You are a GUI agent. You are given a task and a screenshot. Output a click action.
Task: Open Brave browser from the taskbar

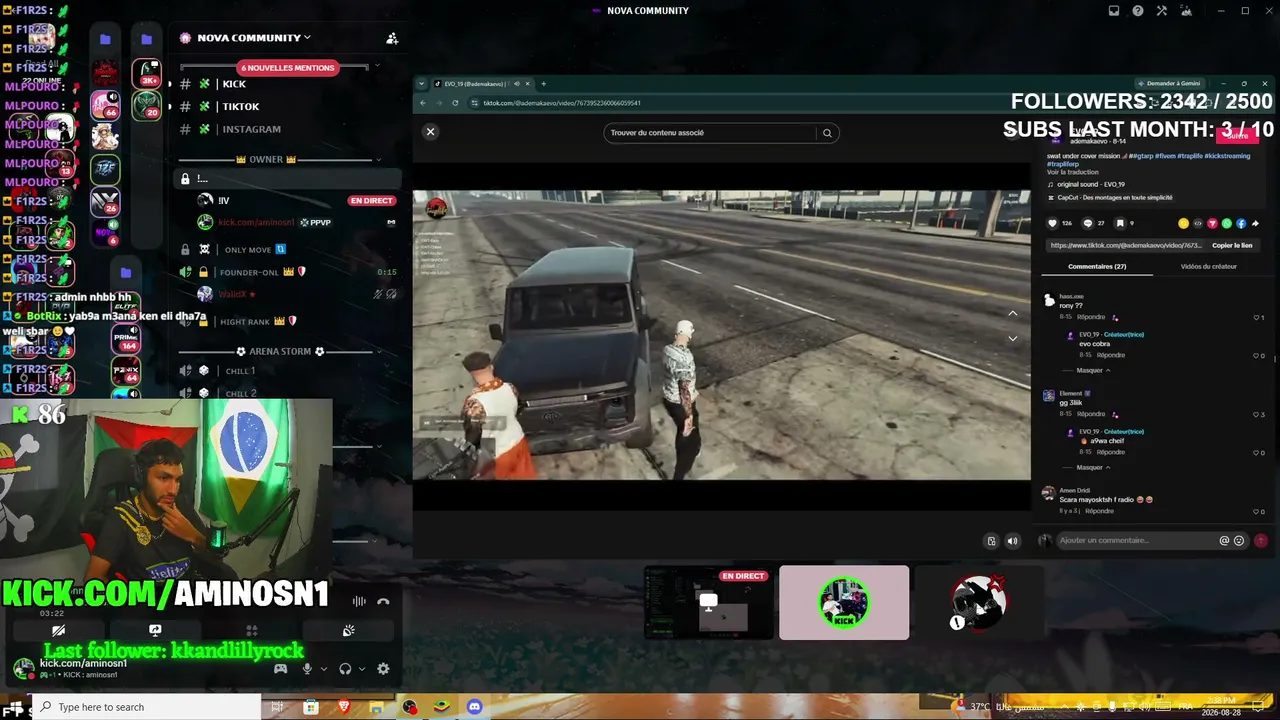344,707
